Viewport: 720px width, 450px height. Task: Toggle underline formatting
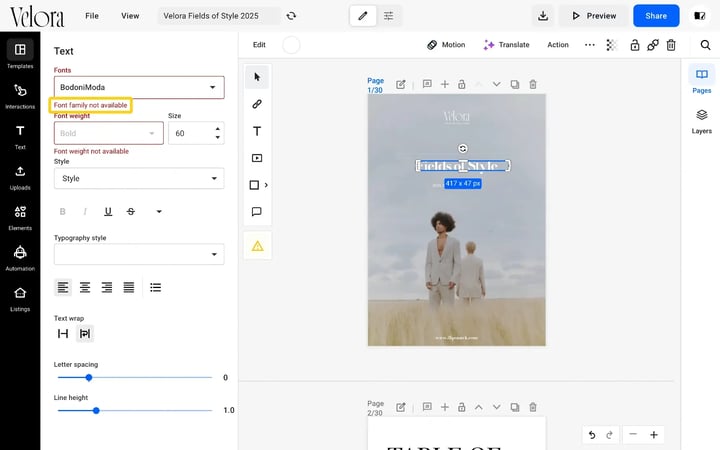(108, 212)
